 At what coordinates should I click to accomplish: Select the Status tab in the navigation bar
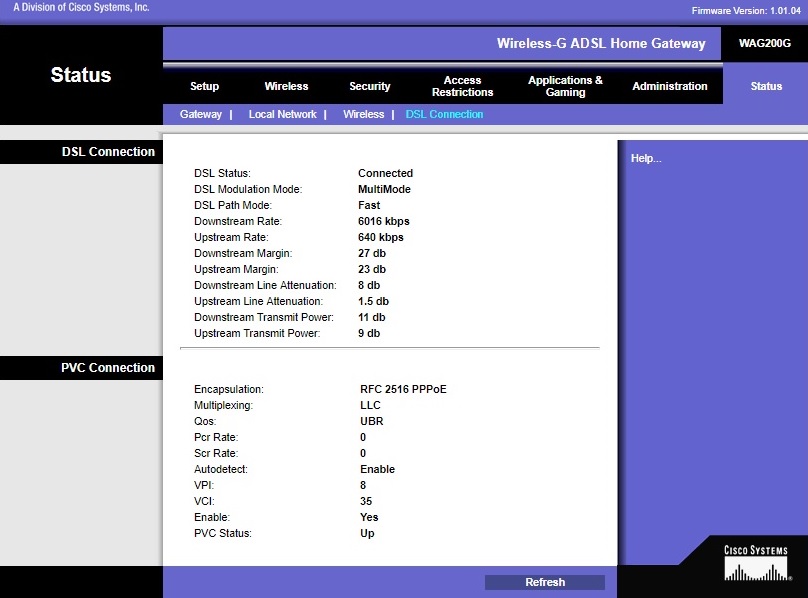click(766, 86)
